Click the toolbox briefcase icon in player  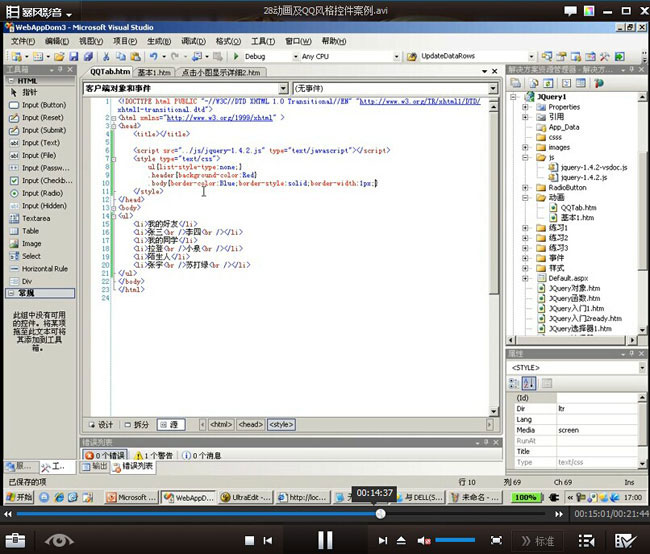click(x=15, y=540)
